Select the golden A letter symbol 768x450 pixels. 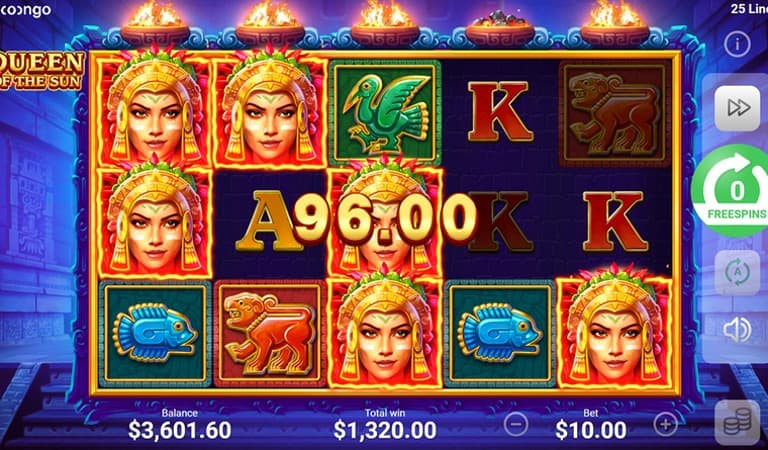click(268, 221)
